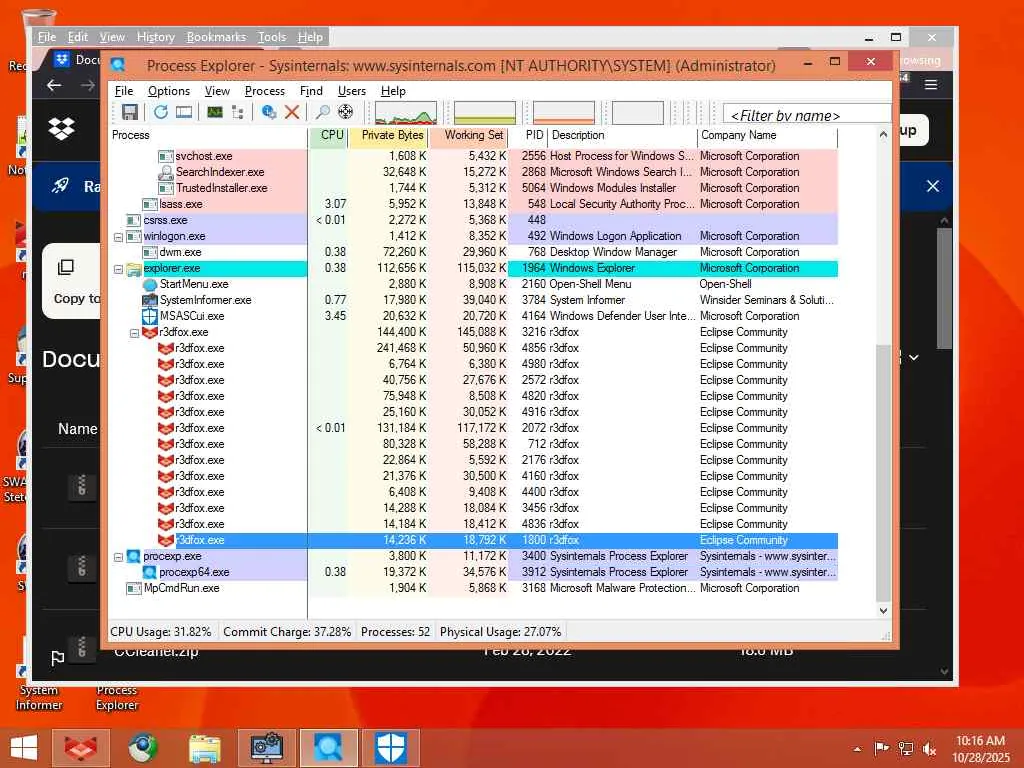Select the MpCmdRun.exe process row
This screenshot has height=768, width=1024.
[473, 588]
